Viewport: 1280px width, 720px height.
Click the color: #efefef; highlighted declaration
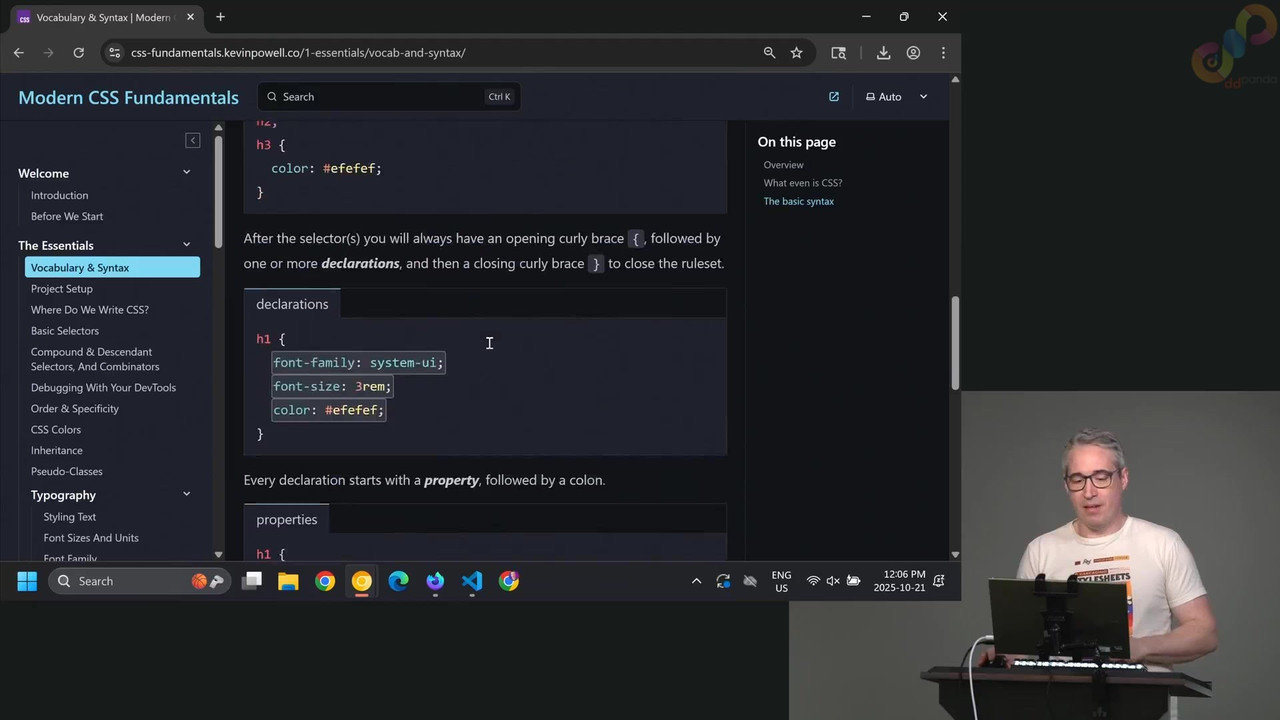point(328,410)
